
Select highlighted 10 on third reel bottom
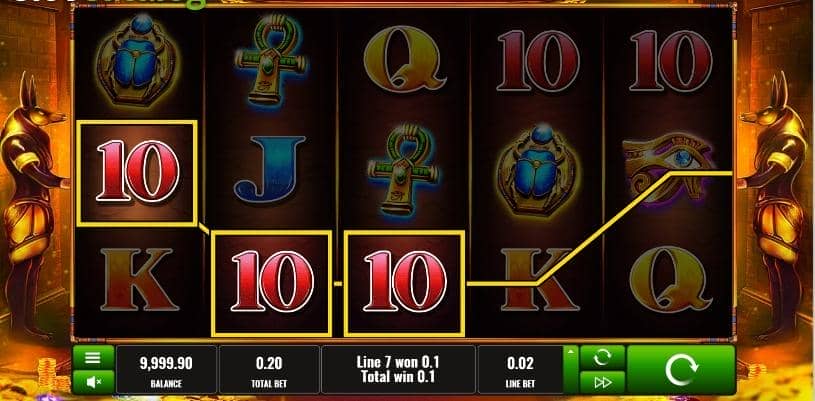[x=404, y=283]
